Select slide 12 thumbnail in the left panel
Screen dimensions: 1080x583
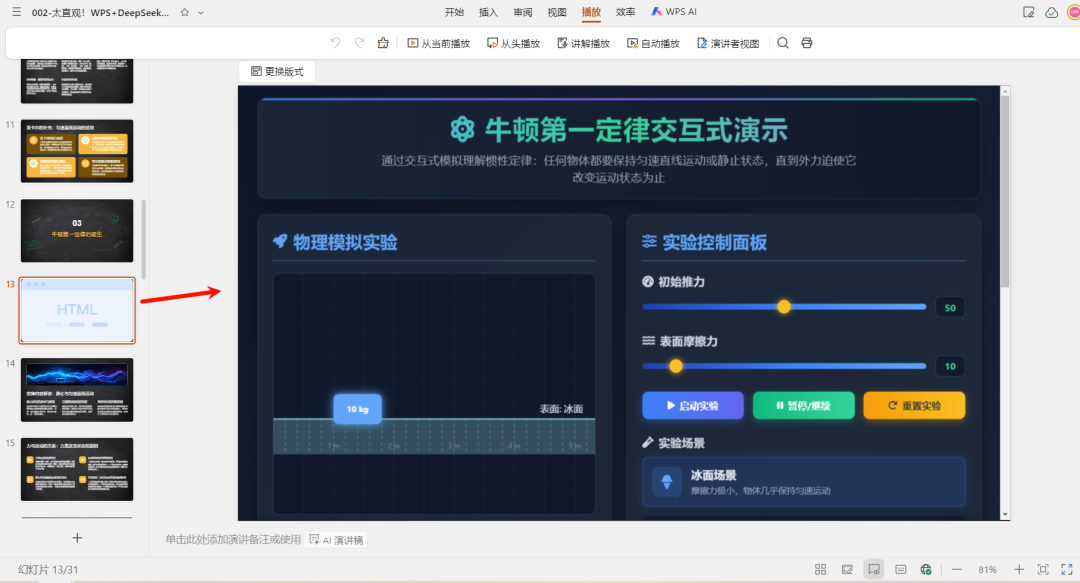click(x=77, y=231)
